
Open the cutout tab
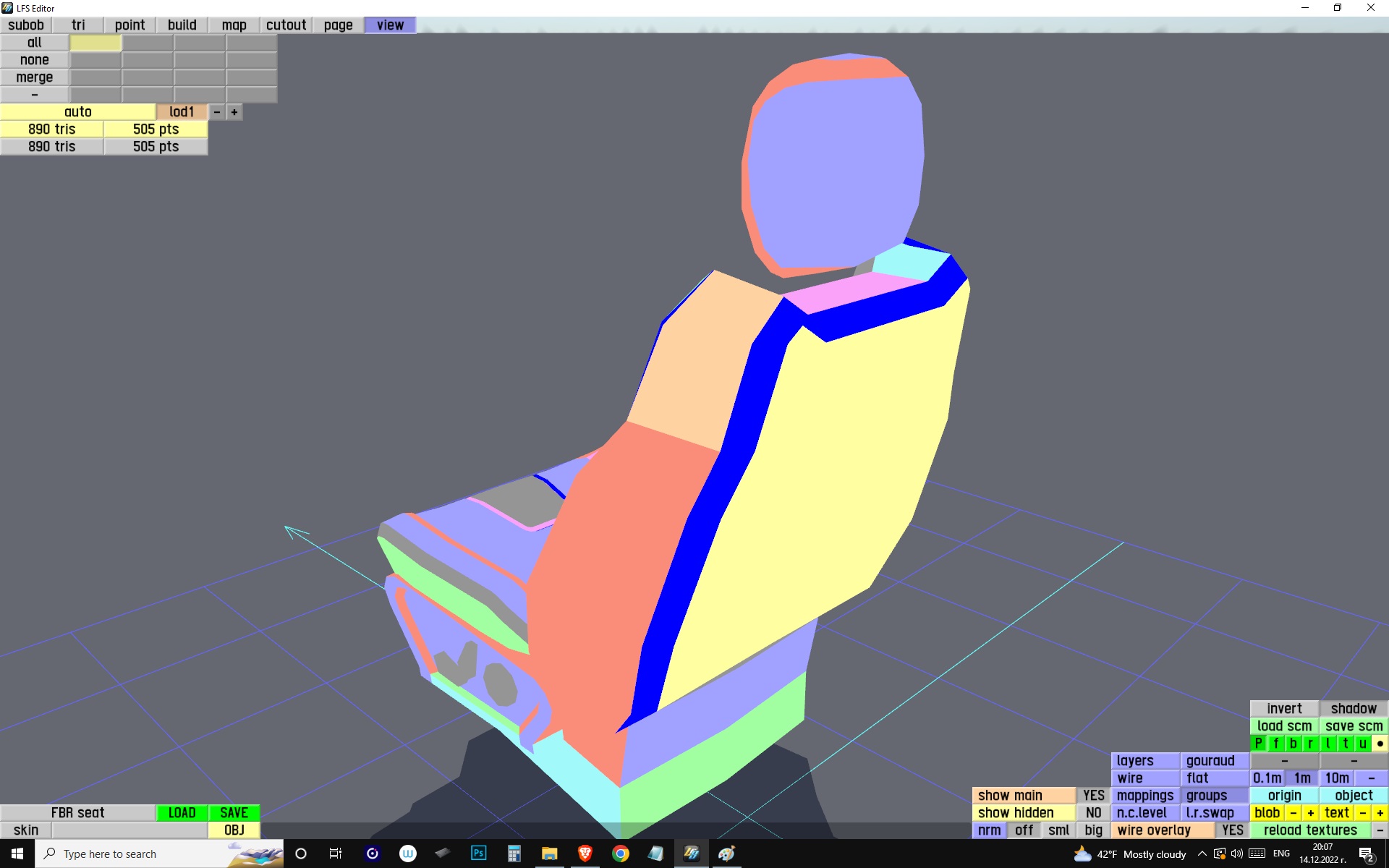[x=286, y=25]
